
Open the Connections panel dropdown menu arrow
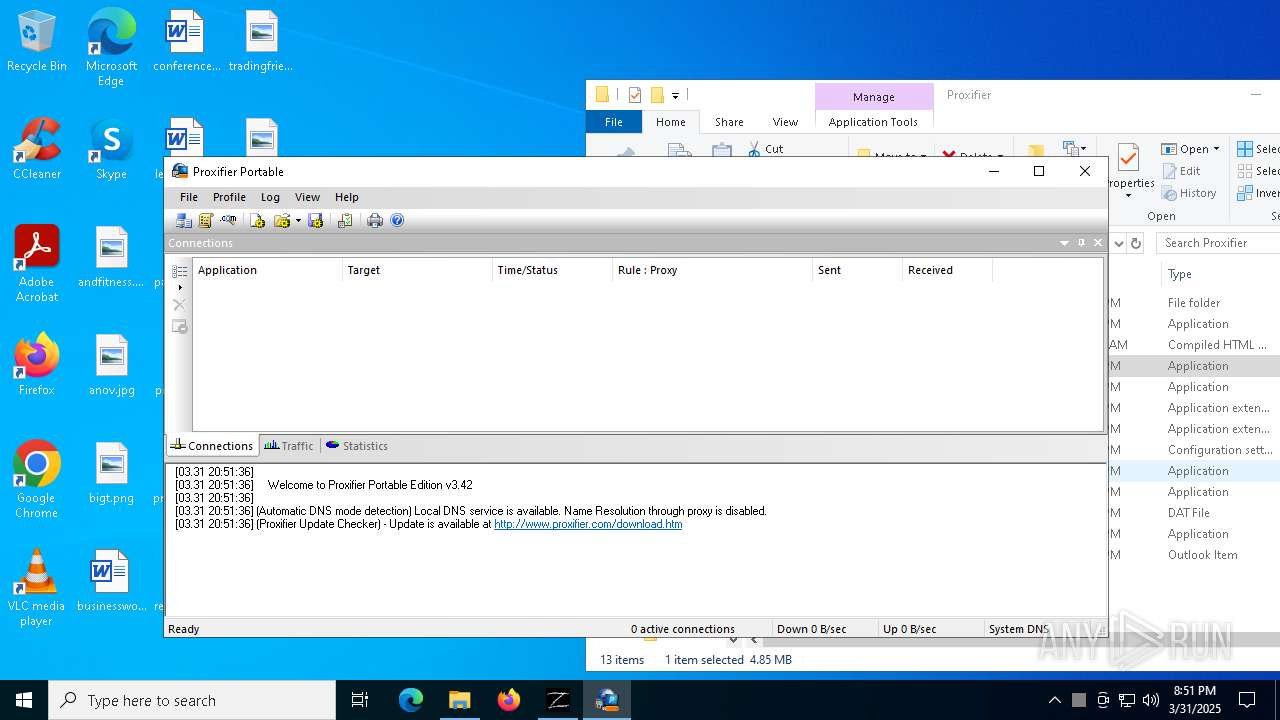point(1064,243)
